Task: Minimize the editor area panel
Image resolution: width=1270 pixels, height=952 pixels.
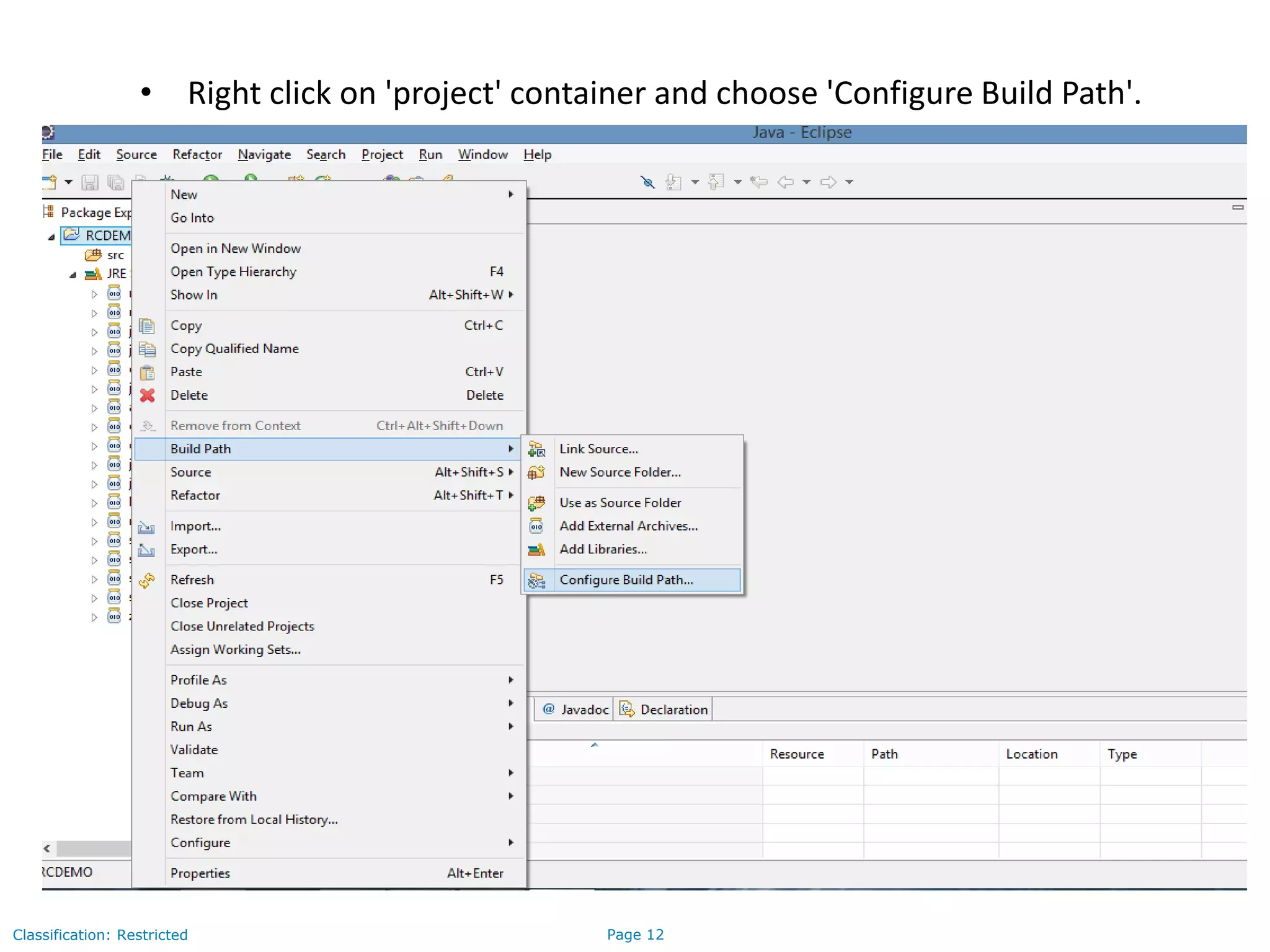Action: tap(1238, 208)
